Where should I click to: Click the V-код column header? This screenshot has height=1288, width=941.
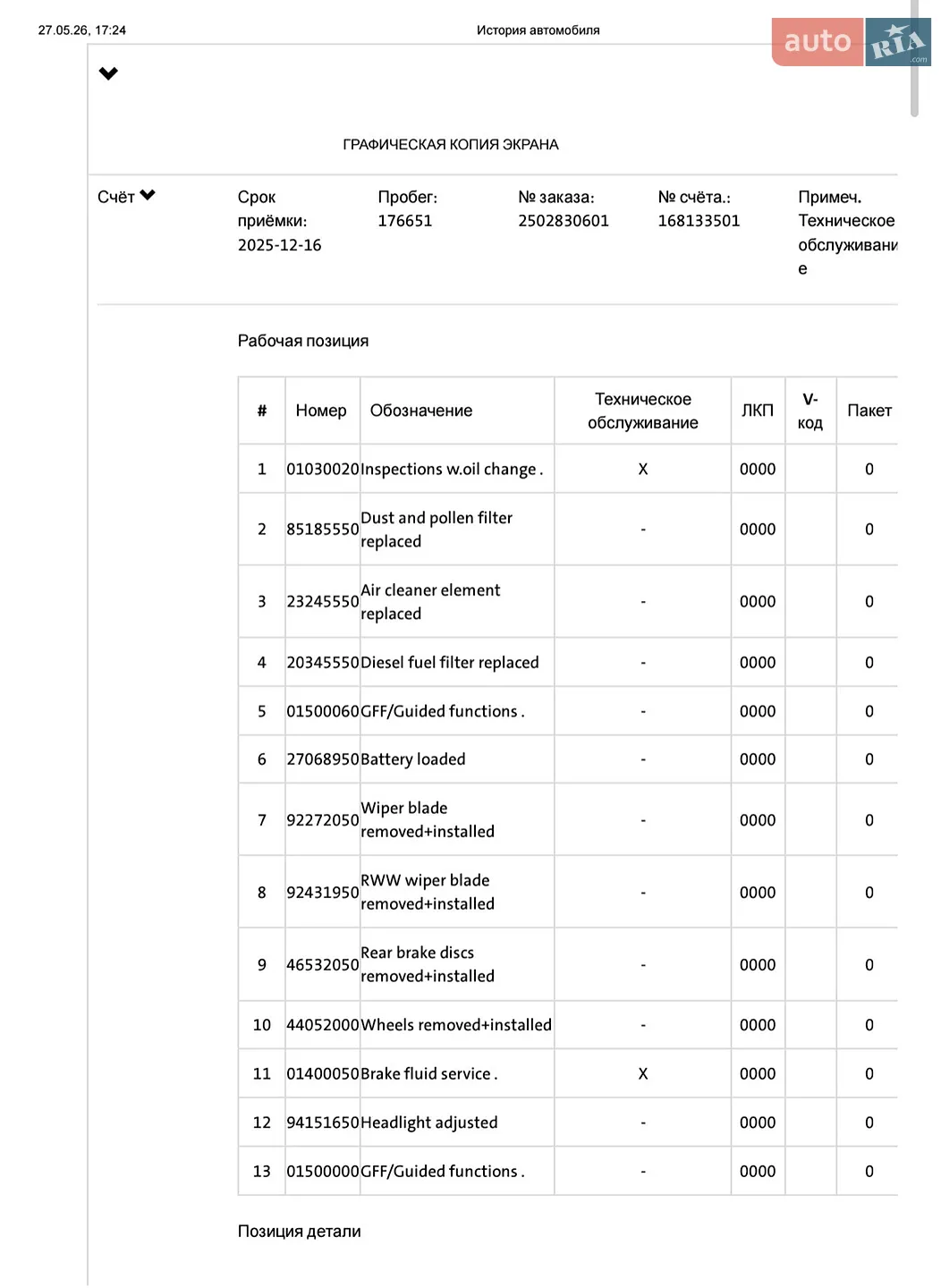810,411
